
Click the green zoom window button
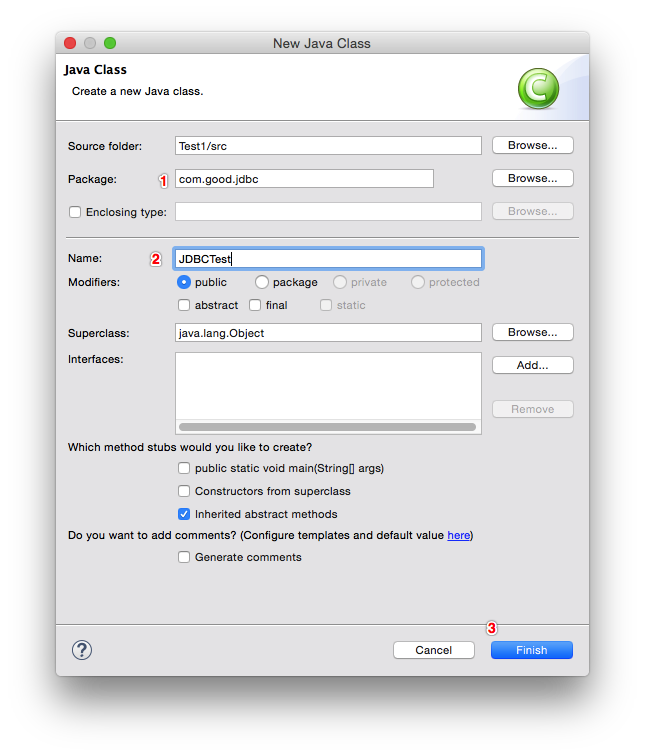click(x=110, y=43)
